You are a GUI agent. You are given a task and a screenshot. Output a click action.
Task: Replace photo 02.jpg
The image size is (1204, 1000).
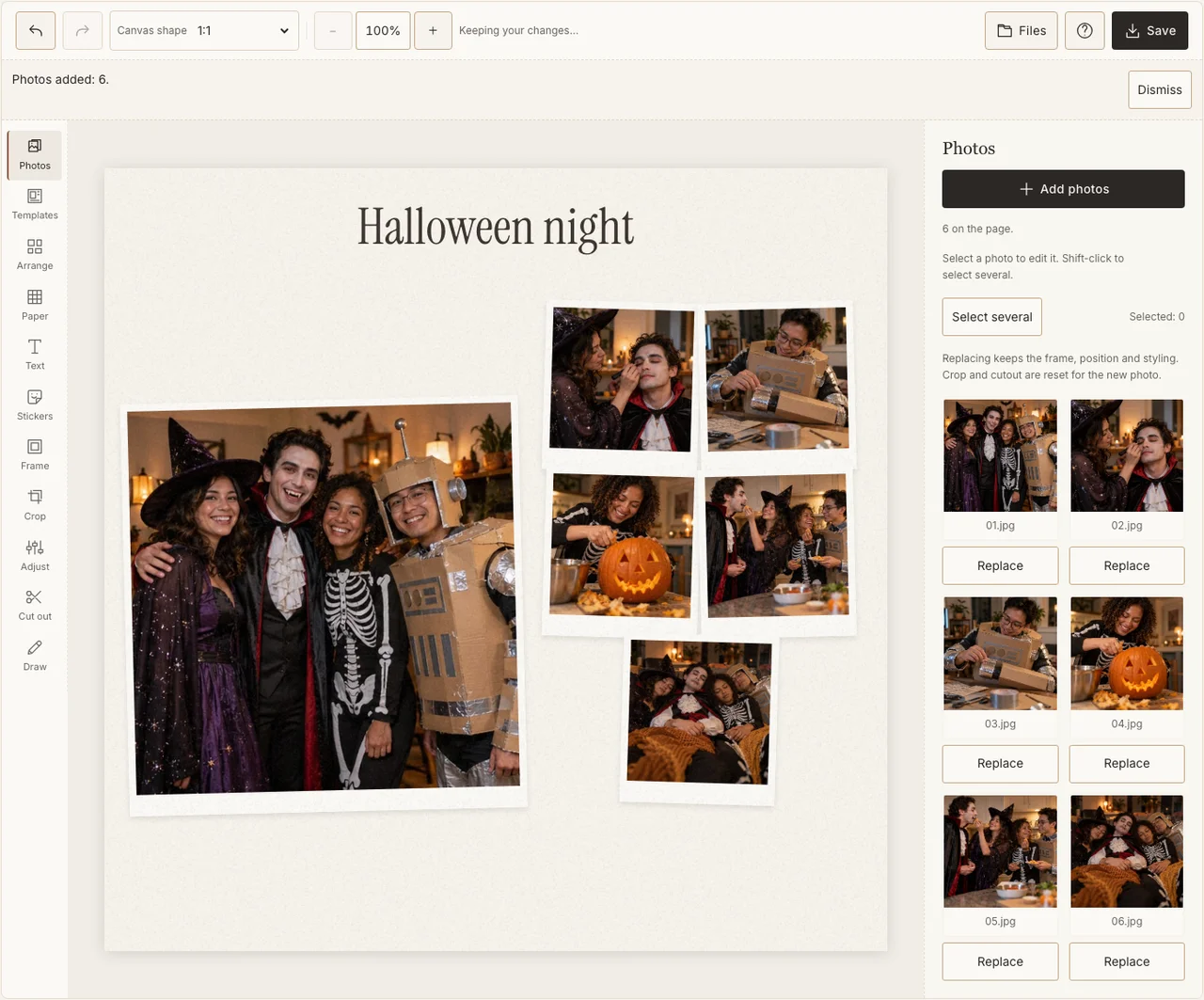pyautogui.click(x=1127, y=566)
